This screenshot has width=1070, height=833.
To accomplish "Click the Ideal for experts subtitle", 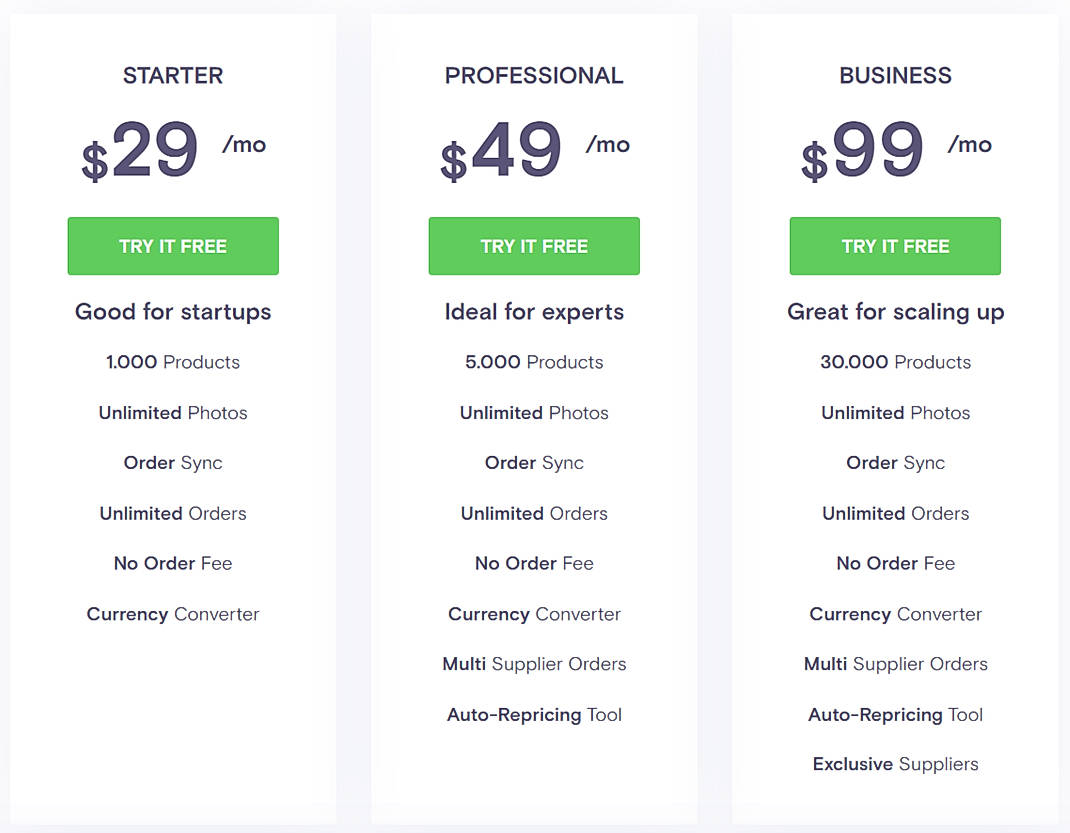I will pyautogui.click(x=533, y=311).
